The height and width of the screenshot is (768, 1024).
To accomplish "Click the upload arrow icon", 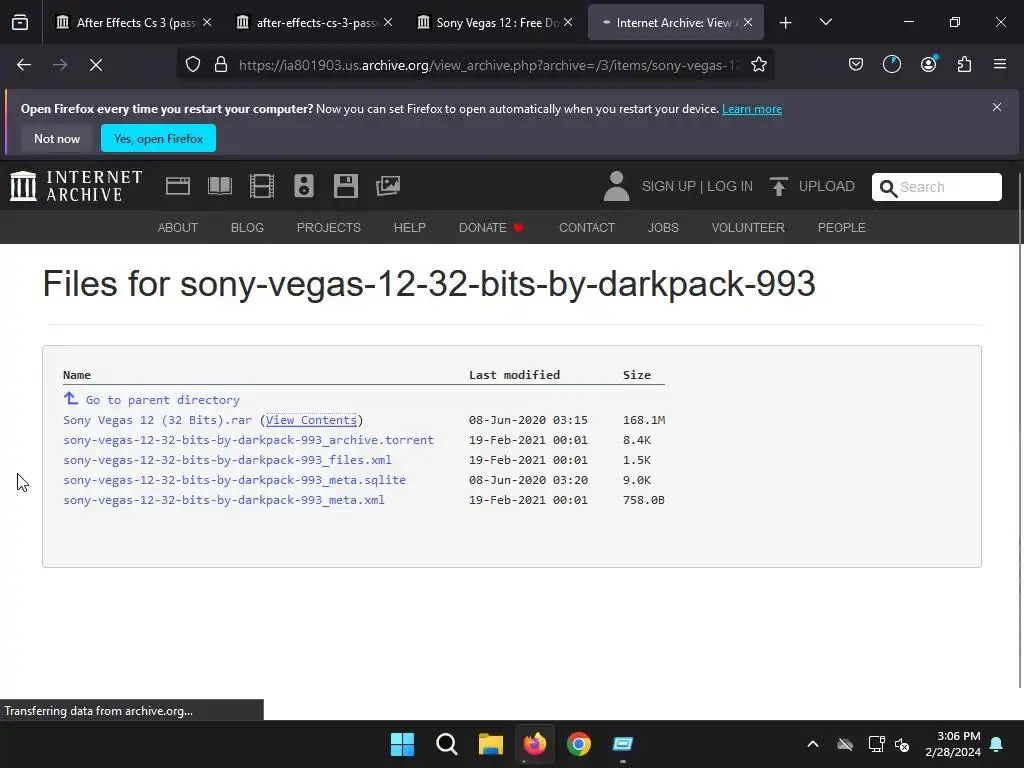I will pos(778,186).
